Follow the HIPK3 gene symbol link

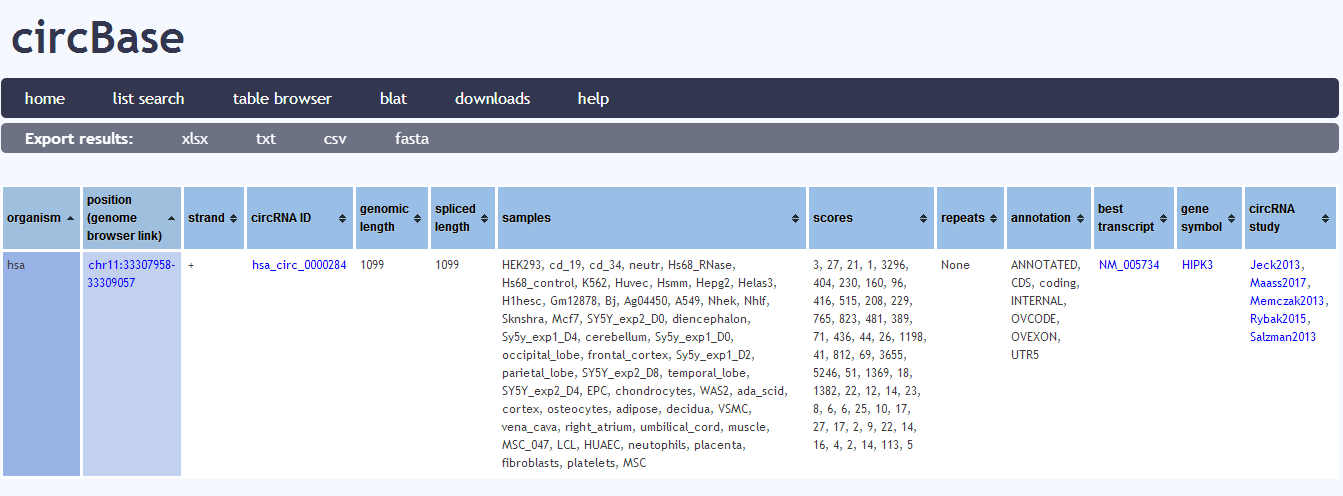click(x=1197, y=265)
